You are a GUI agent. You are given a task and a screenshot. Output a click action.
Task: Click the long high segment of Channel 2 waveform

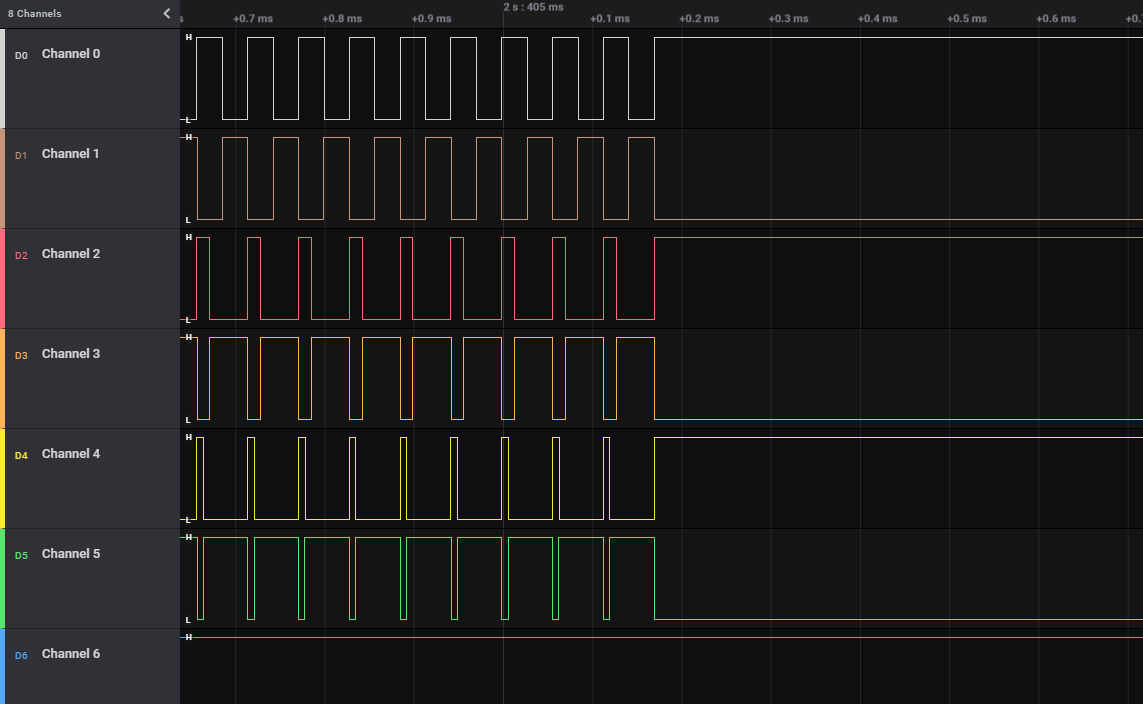[x=899, y=238]
